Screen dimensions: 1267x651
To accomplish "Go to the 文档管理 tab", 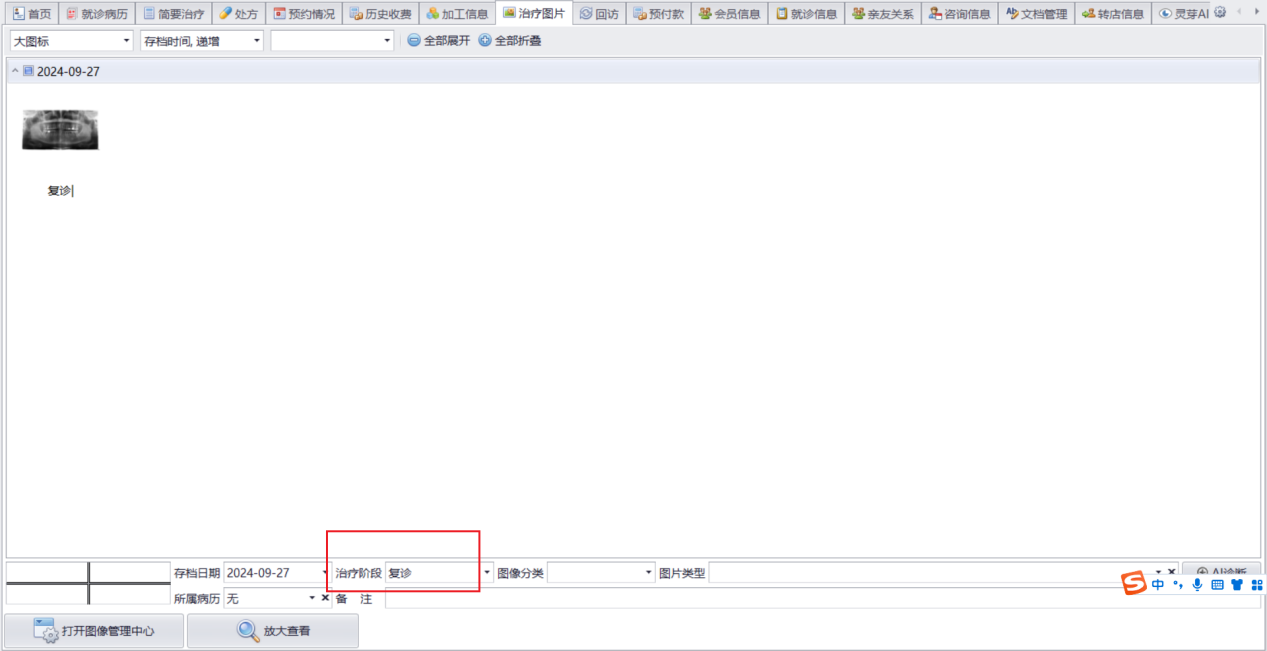I will (x=1037, y=14).
